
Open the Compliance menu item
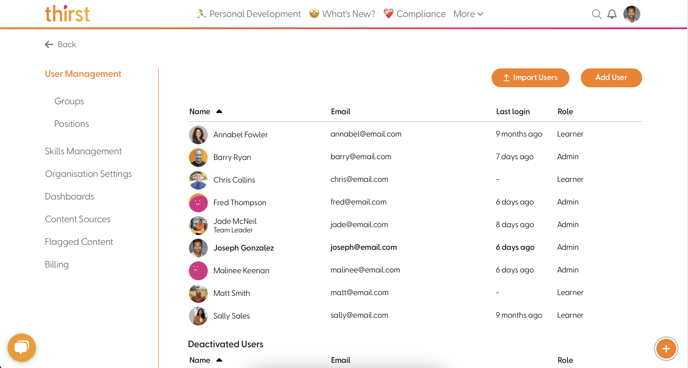[415, 14]
